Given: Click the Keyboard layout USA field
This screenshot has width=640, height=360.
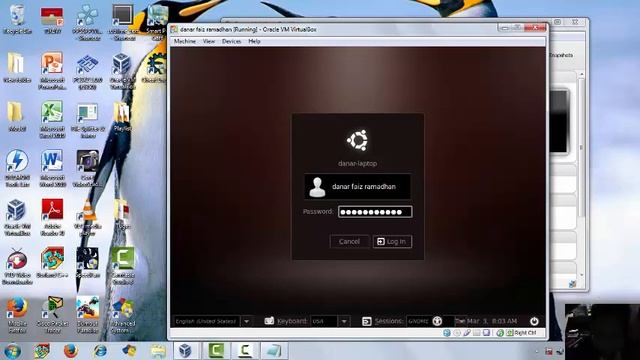Looking at the screenshot, I should tap(324, 321).
